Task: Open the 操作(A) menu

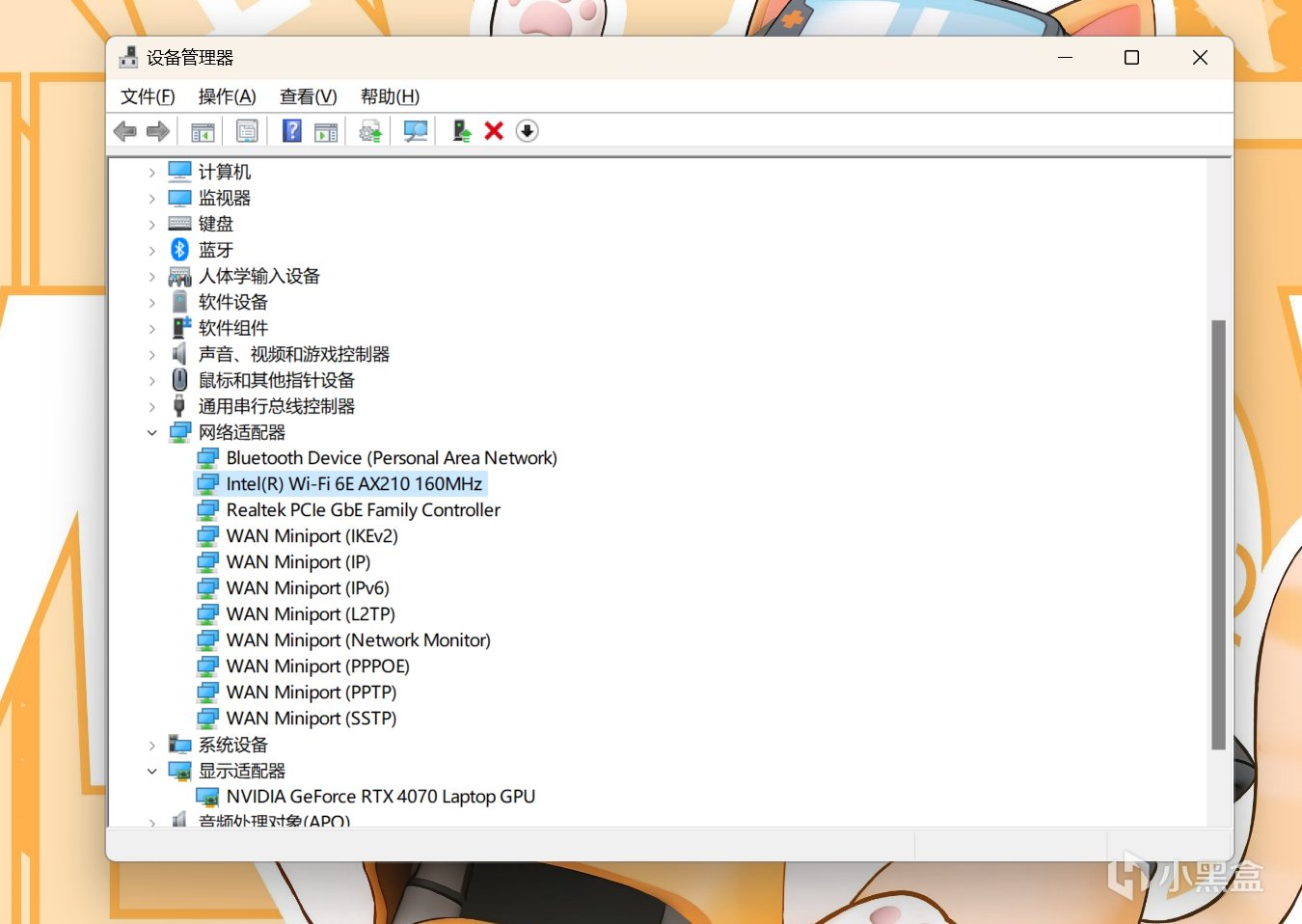Action: coord(227,96)
